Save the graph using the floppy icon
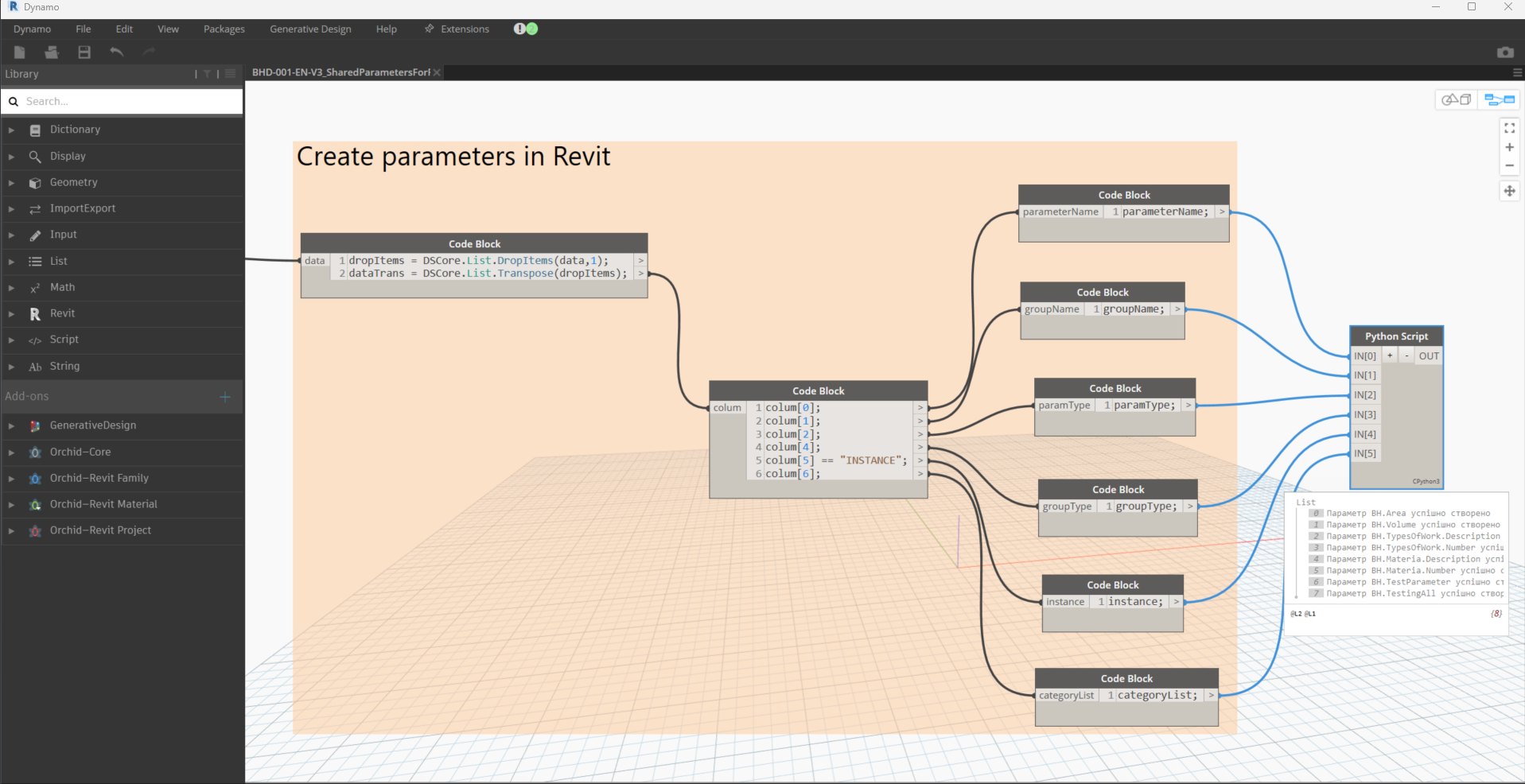 click(84, 52)
